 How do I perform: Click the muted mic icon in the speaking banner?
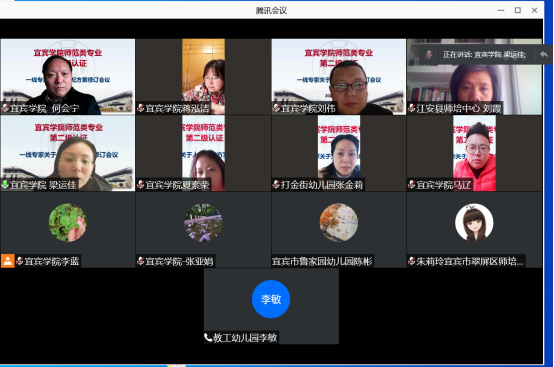429,54
